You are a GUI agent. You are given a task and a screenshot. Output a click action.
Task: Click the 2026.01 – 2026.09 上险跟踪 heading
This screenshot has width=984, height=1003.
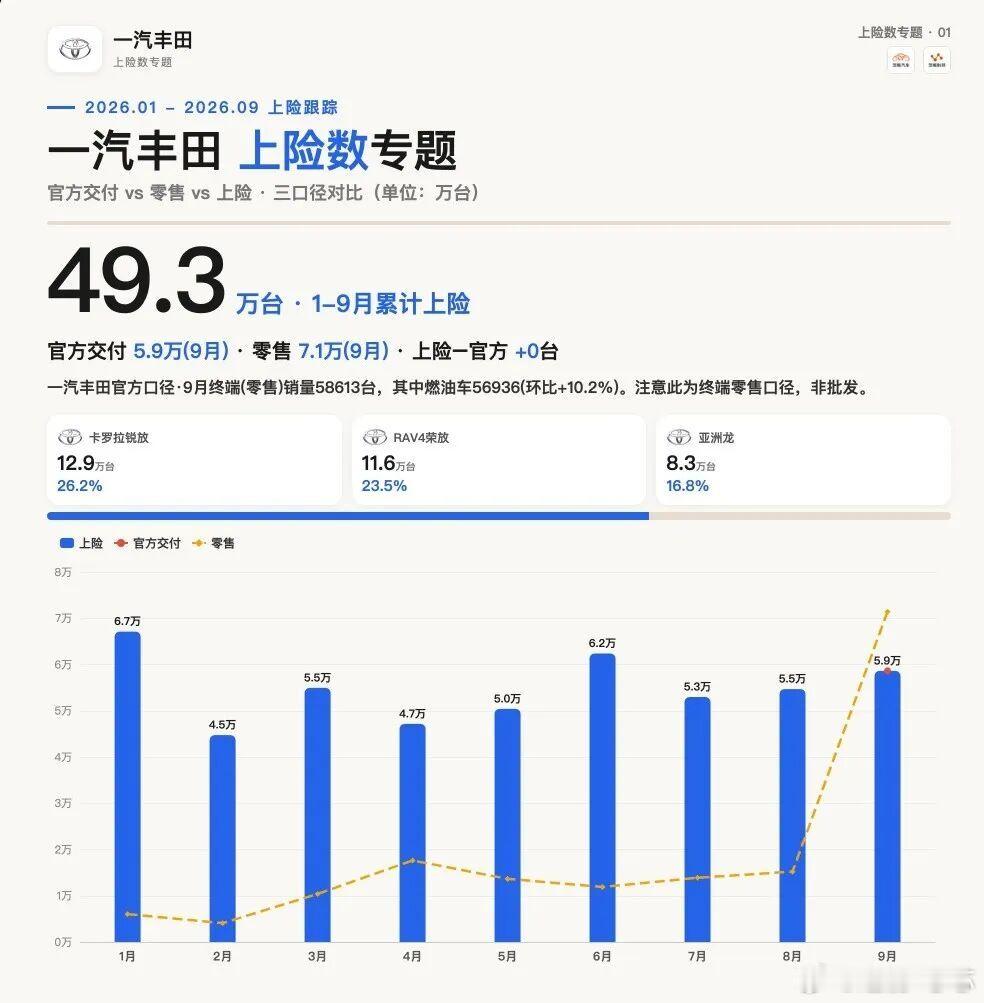[211, 107]
